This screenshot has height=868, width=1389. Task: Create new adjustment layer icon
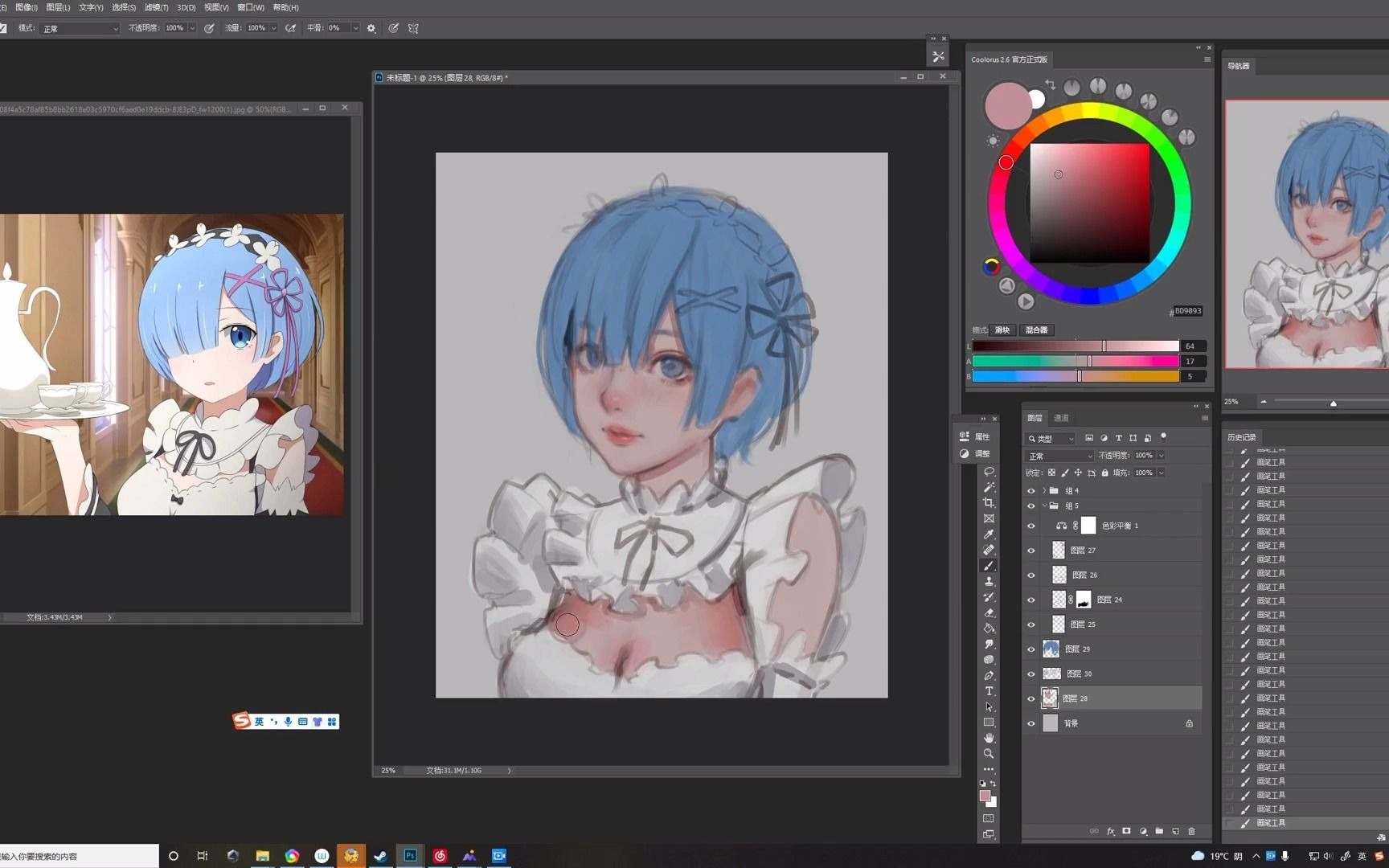pyautogui.click(x=1143, y=831)
